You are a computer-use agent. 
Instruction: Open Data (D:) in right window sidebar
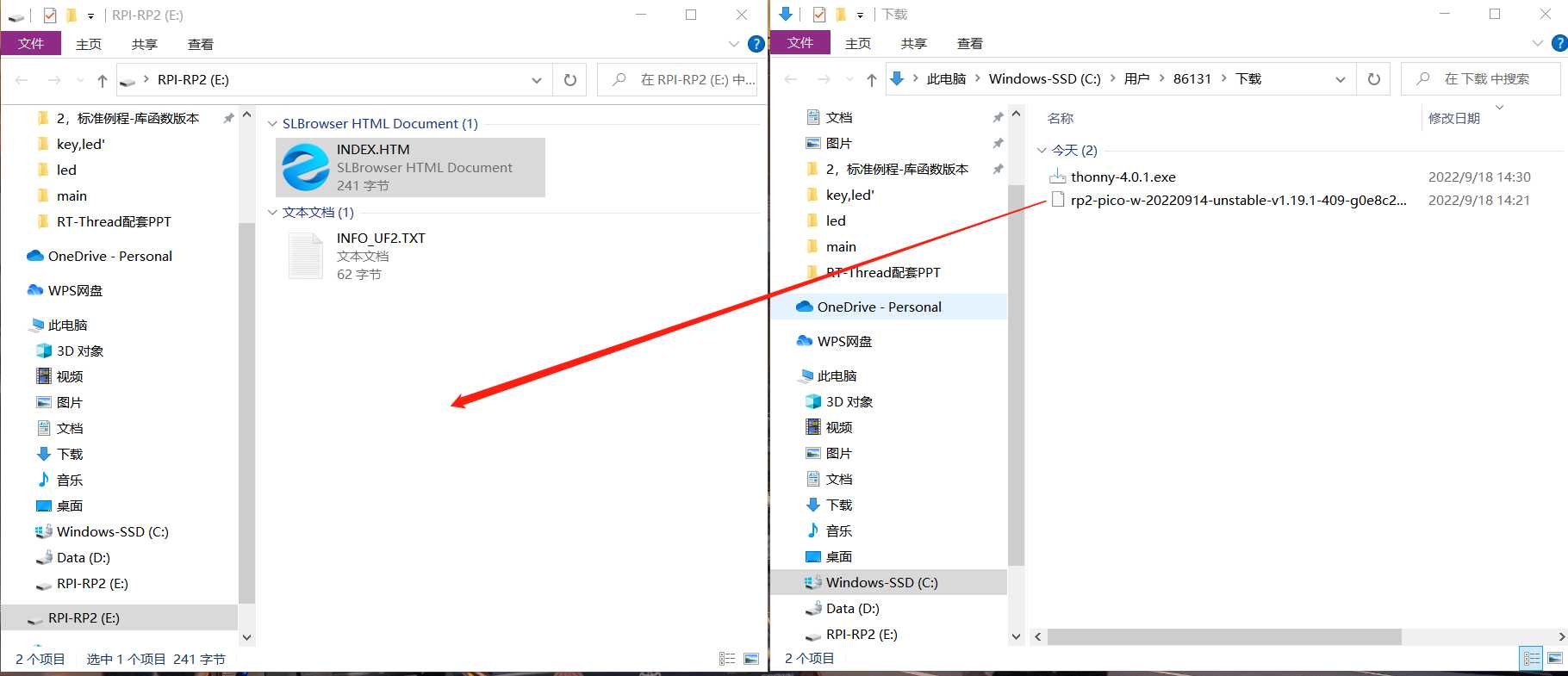pos(852,608)
